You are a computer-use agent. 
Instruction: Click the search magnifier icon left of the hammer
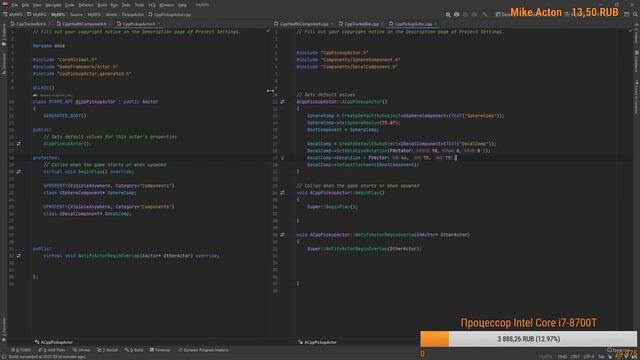(x=448, y=14)
